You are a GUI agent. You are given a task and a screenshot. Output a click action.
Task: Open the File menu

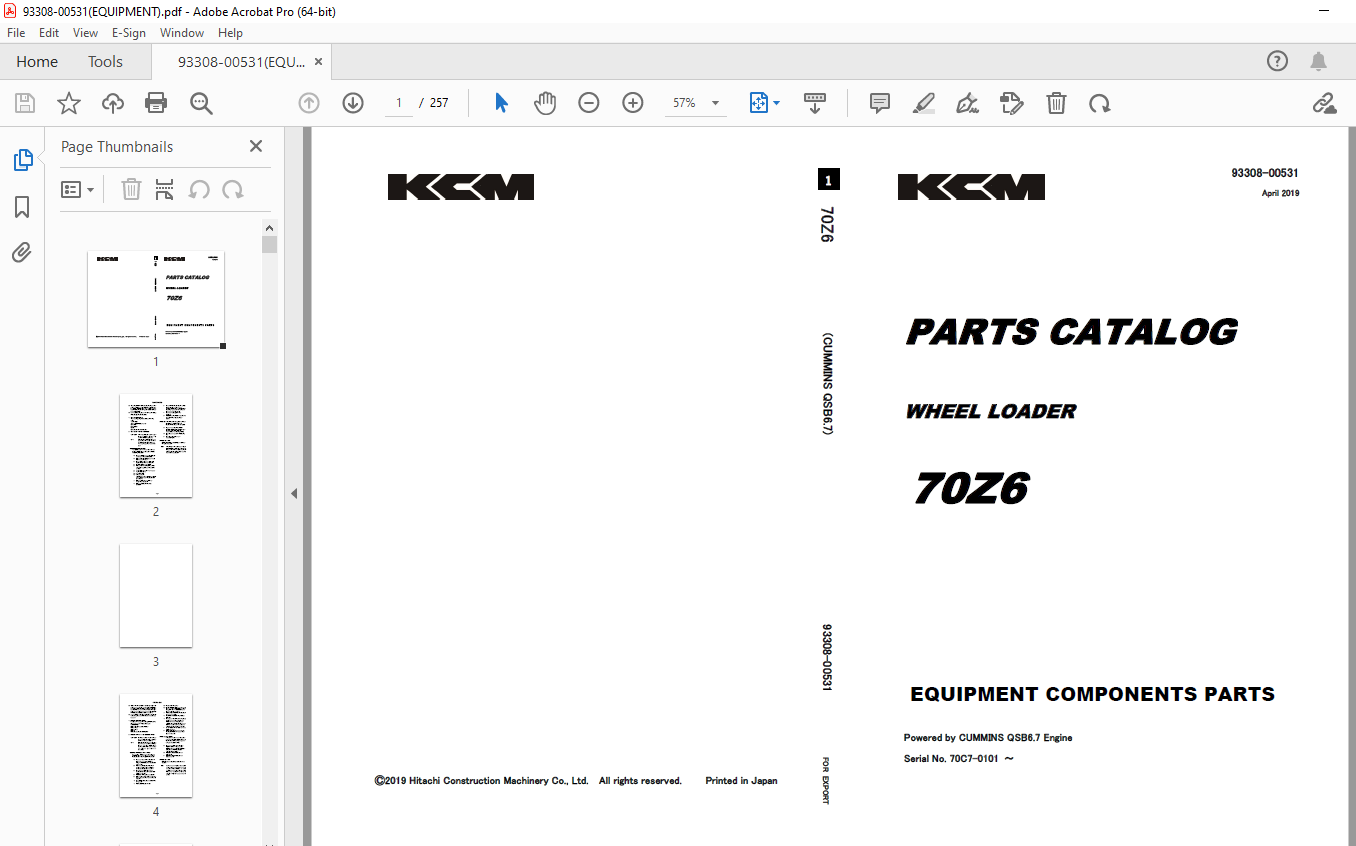tap(16, 33)
